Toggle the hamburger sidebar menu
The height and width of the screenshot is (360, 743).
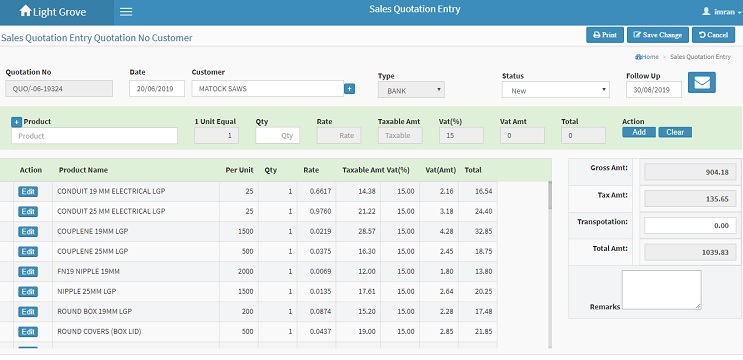(x=126, y=12)
